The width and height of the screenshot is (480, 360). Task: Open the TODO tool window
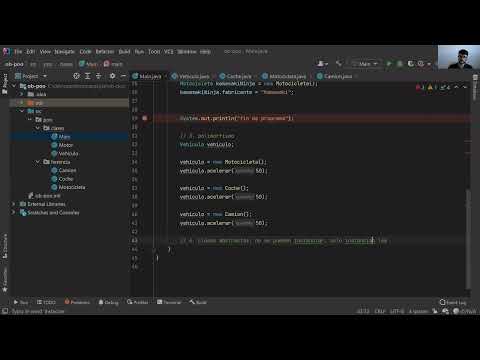pyautogui.click(x=46, y=302)
